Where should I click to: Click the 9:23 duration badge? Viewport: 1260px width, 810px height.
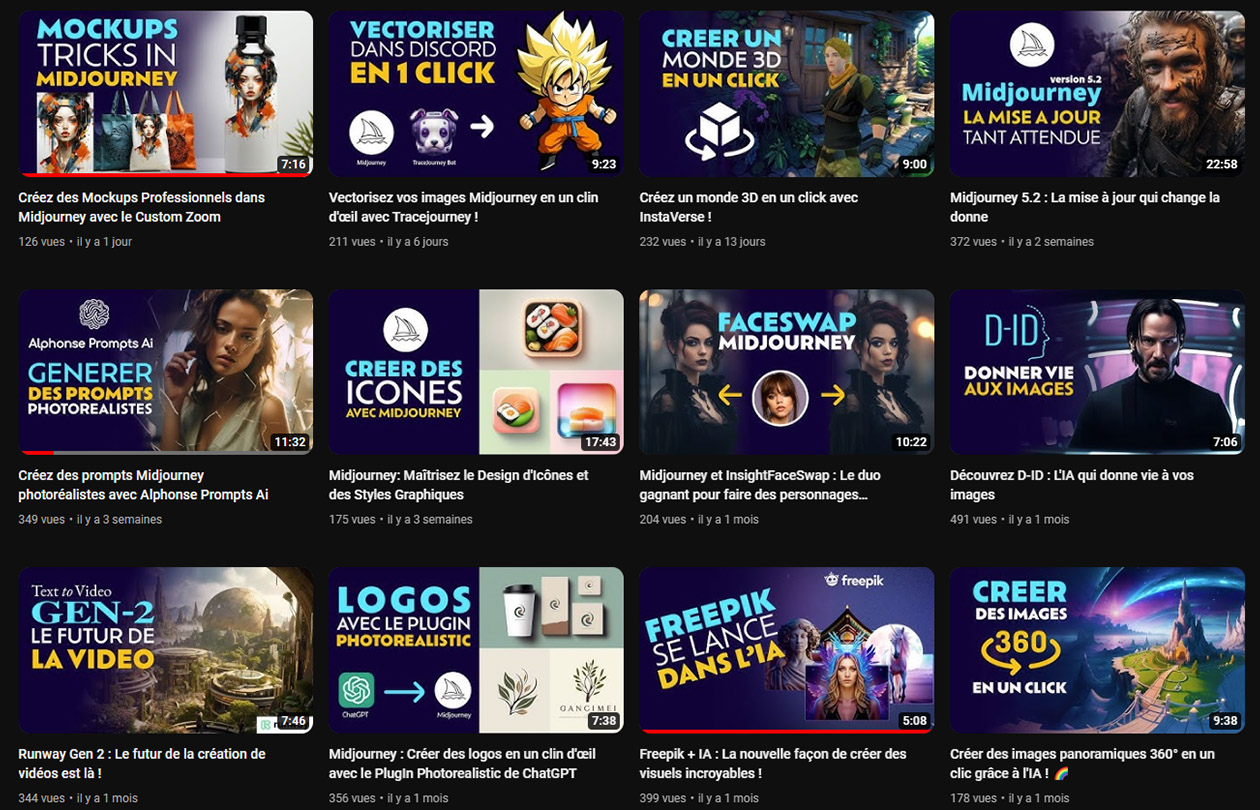coord(604,164)
